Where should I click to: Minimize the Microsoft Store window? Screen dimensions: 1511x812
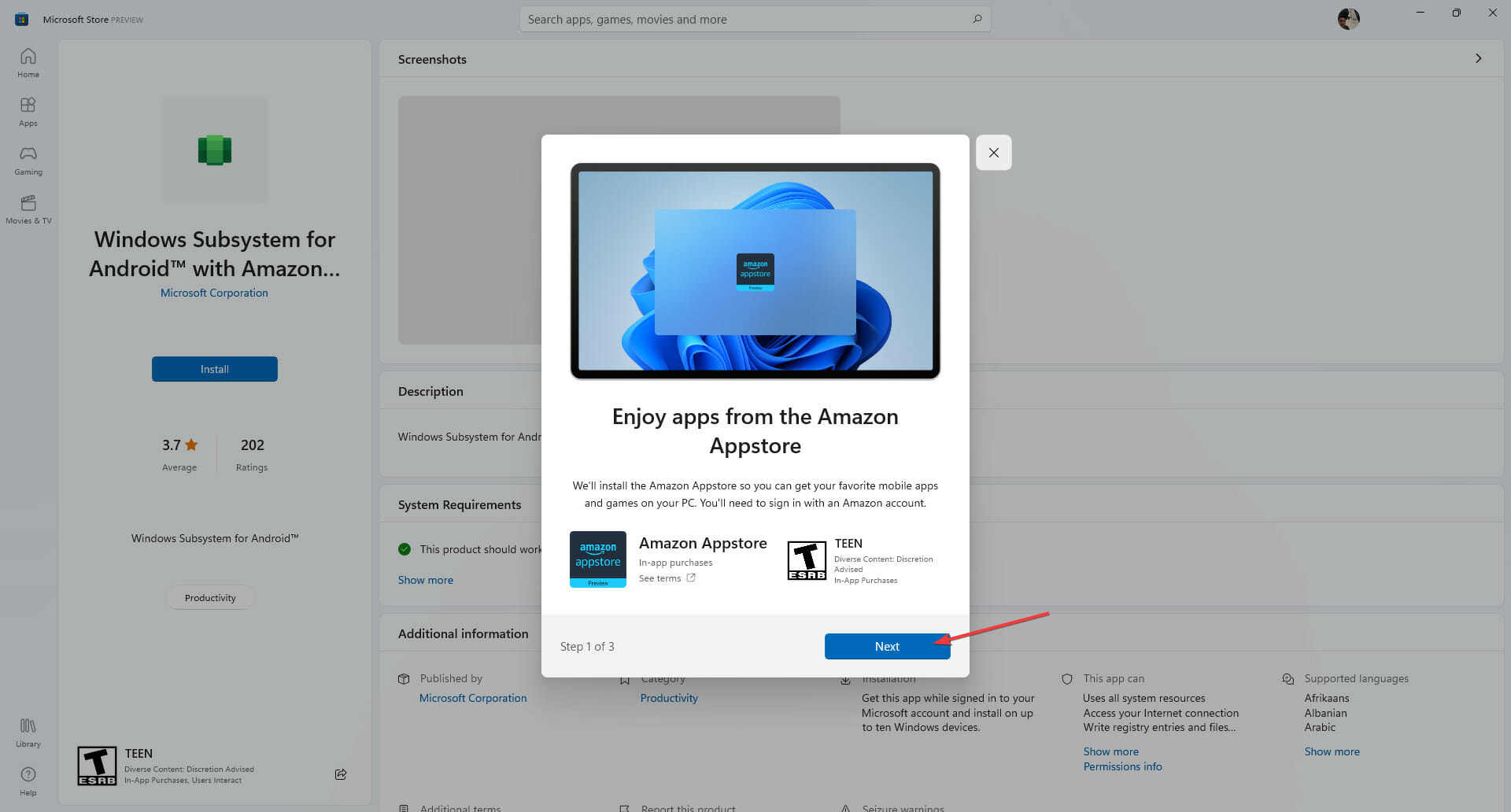click(1420, 13)
